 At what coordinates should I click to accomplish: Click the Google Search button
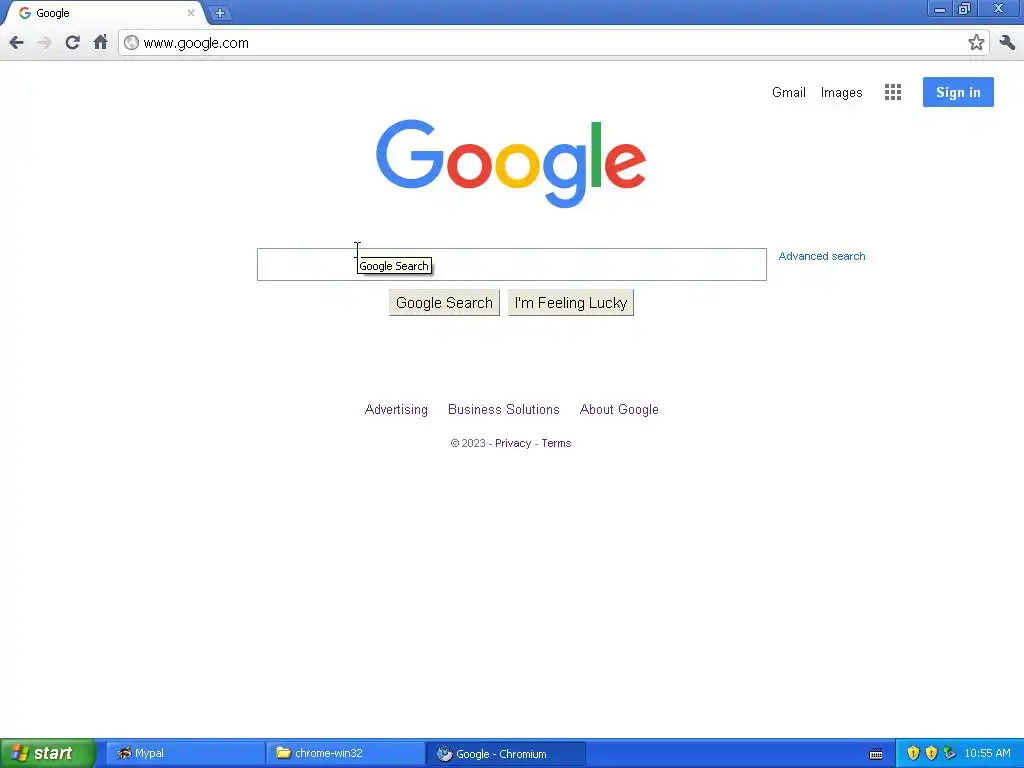pyautogui.click(x=444, y=303)
